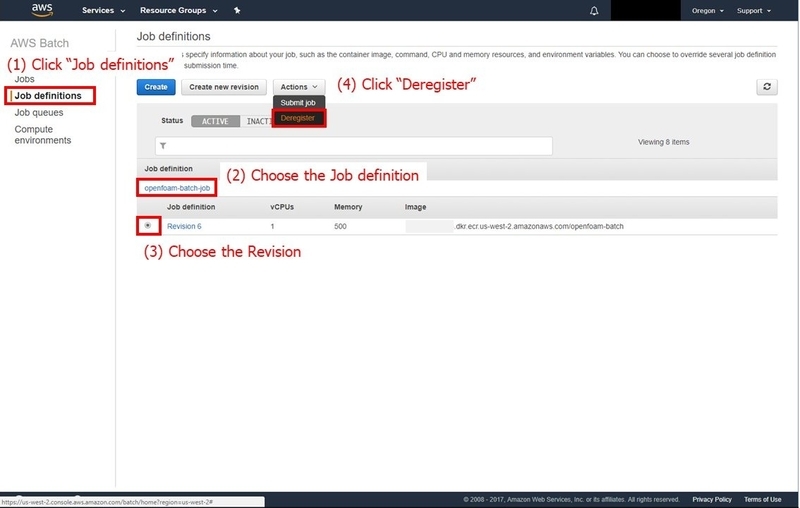The width and height of the screenshot is (800, 508).
Task: Choose Submit job from Actions menu
Action: click(x=298, y=103)
